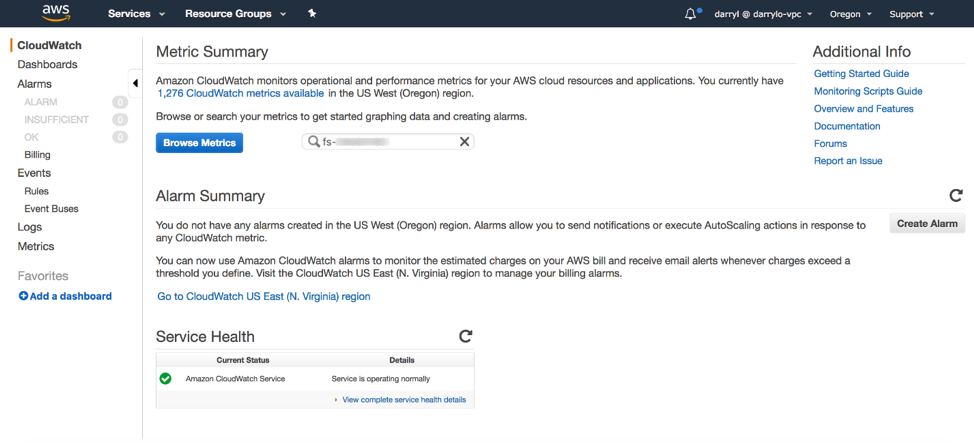Open Rules under Events
Screen dimensions: 974x443
(37, 191)
